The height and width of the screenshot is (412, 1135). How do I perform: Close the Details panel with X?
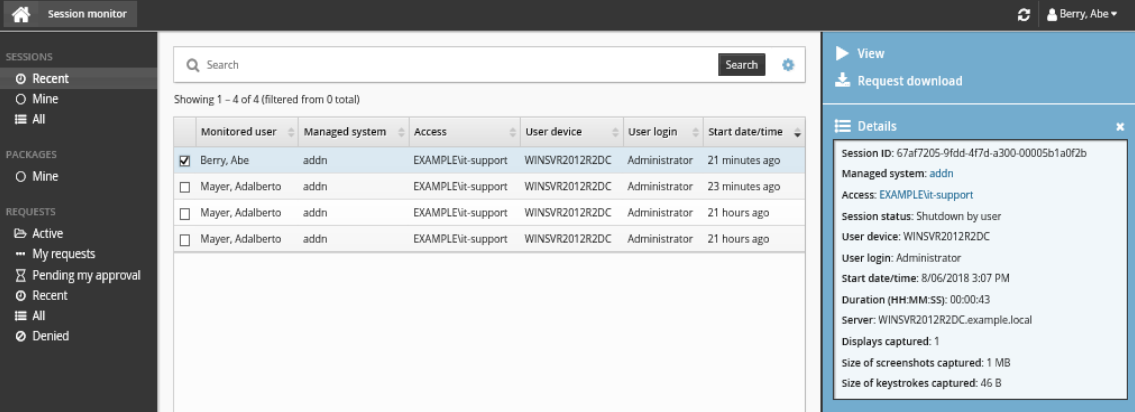[x=1120, y=127]
